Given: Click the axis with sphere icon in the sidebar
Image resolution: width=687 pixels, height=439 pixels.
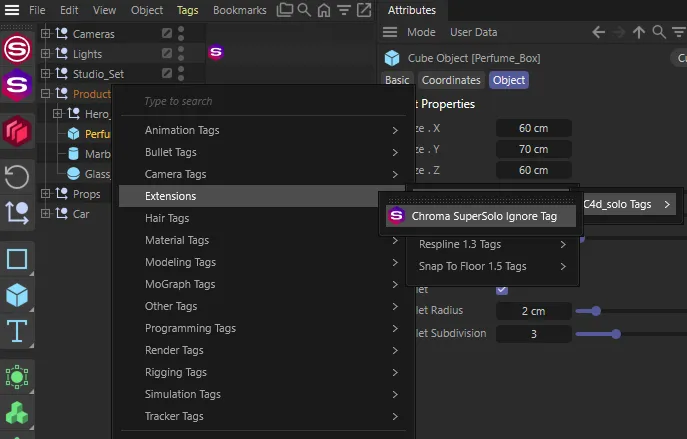Looking at the screenshot, I should point(17,212).
